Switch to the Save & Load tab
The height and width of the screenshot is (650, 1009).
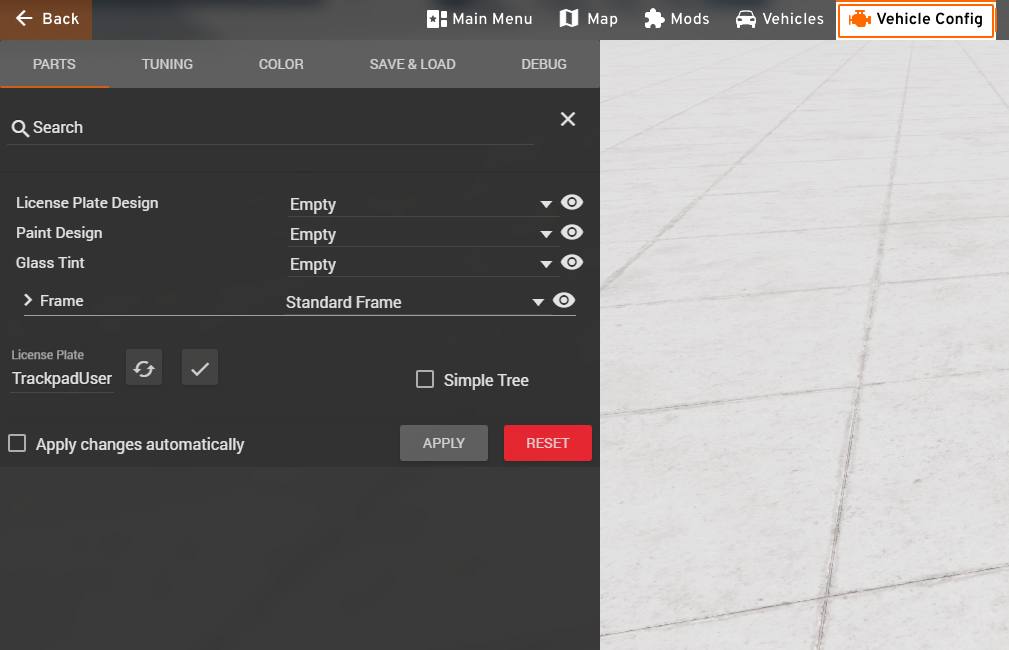click(x=412, y=64)
